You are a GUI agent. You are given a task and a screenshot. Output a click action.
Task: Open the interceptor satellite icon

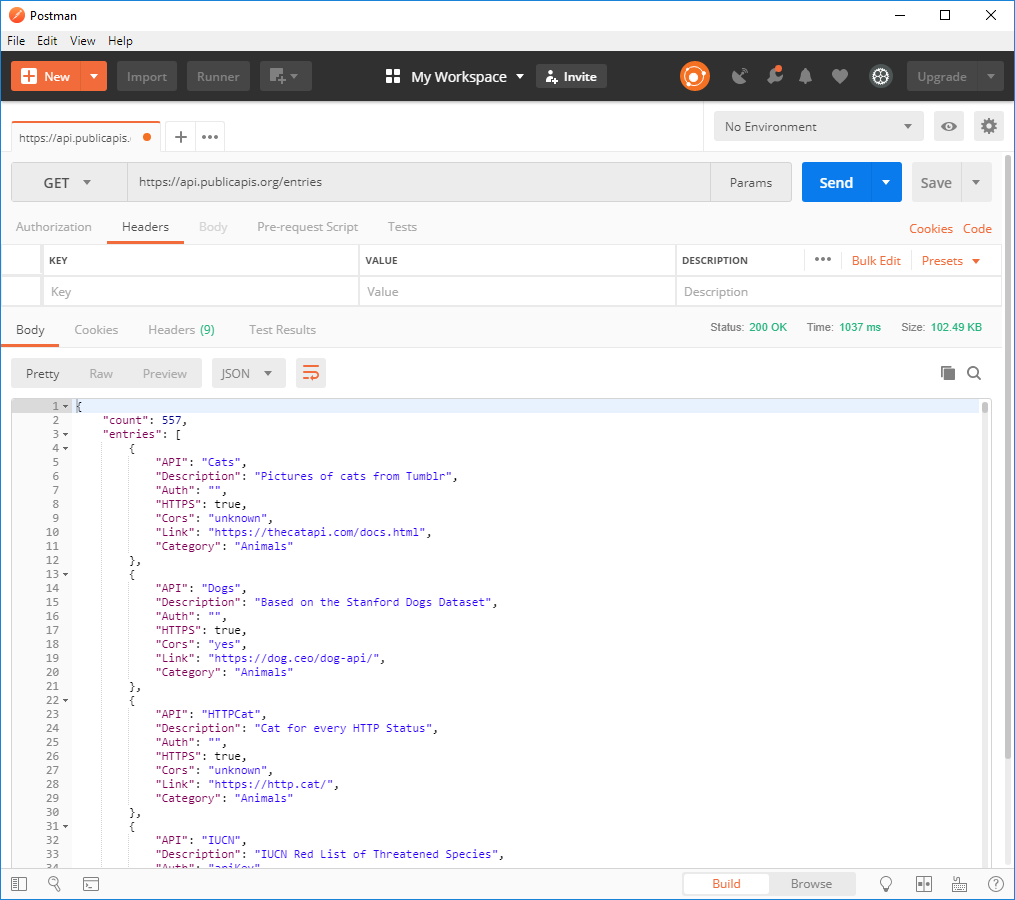(x=740, y=76)
